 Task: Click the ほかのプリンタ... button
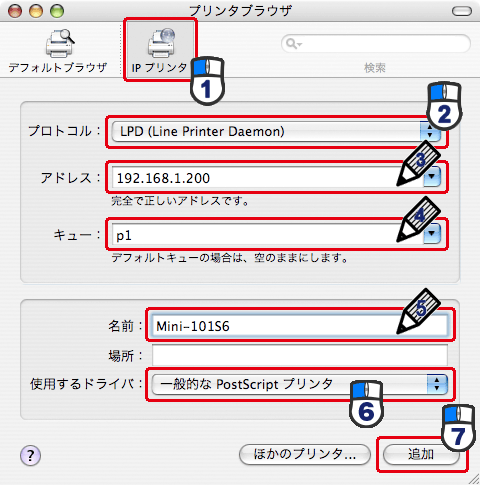(305, 454)
